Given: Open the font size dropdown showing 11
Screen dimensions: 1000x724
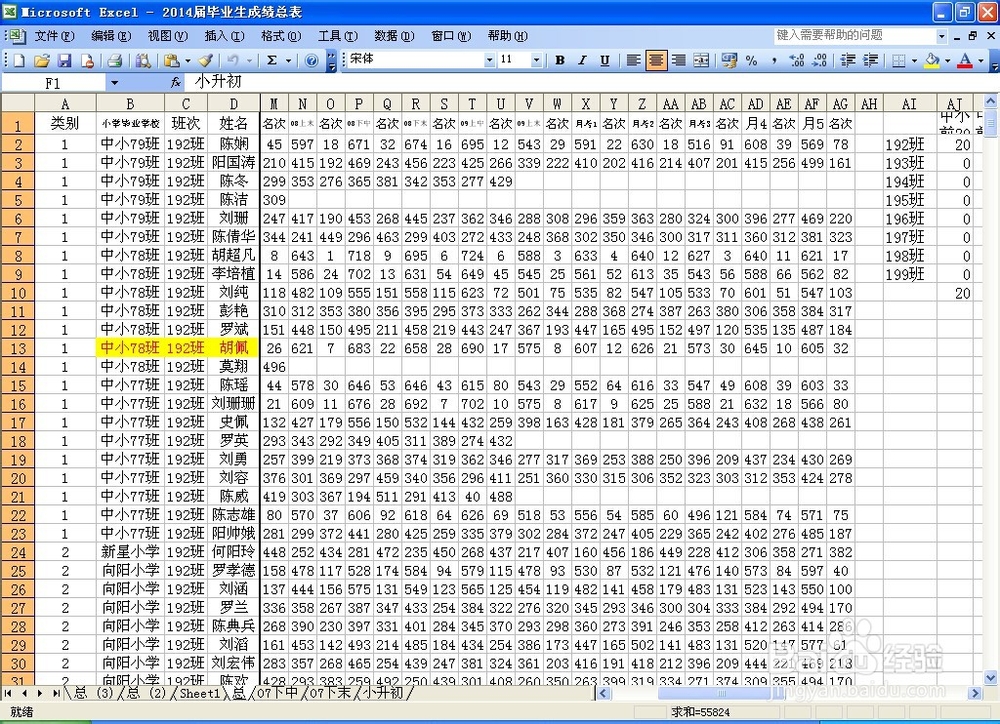Looking at the screenshot, I should pos(536,60).
